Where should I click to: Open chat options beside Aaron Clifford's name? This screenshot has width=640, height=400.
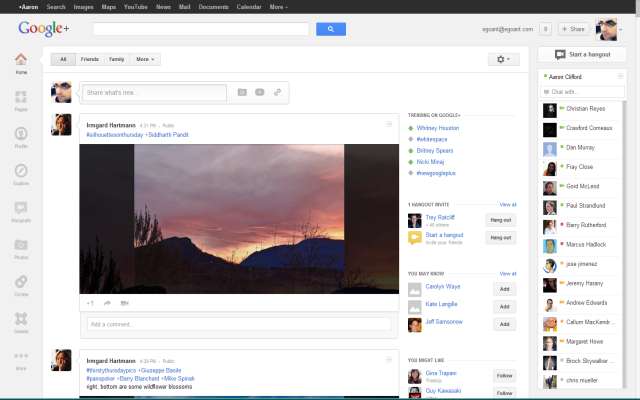pos(620,76)
